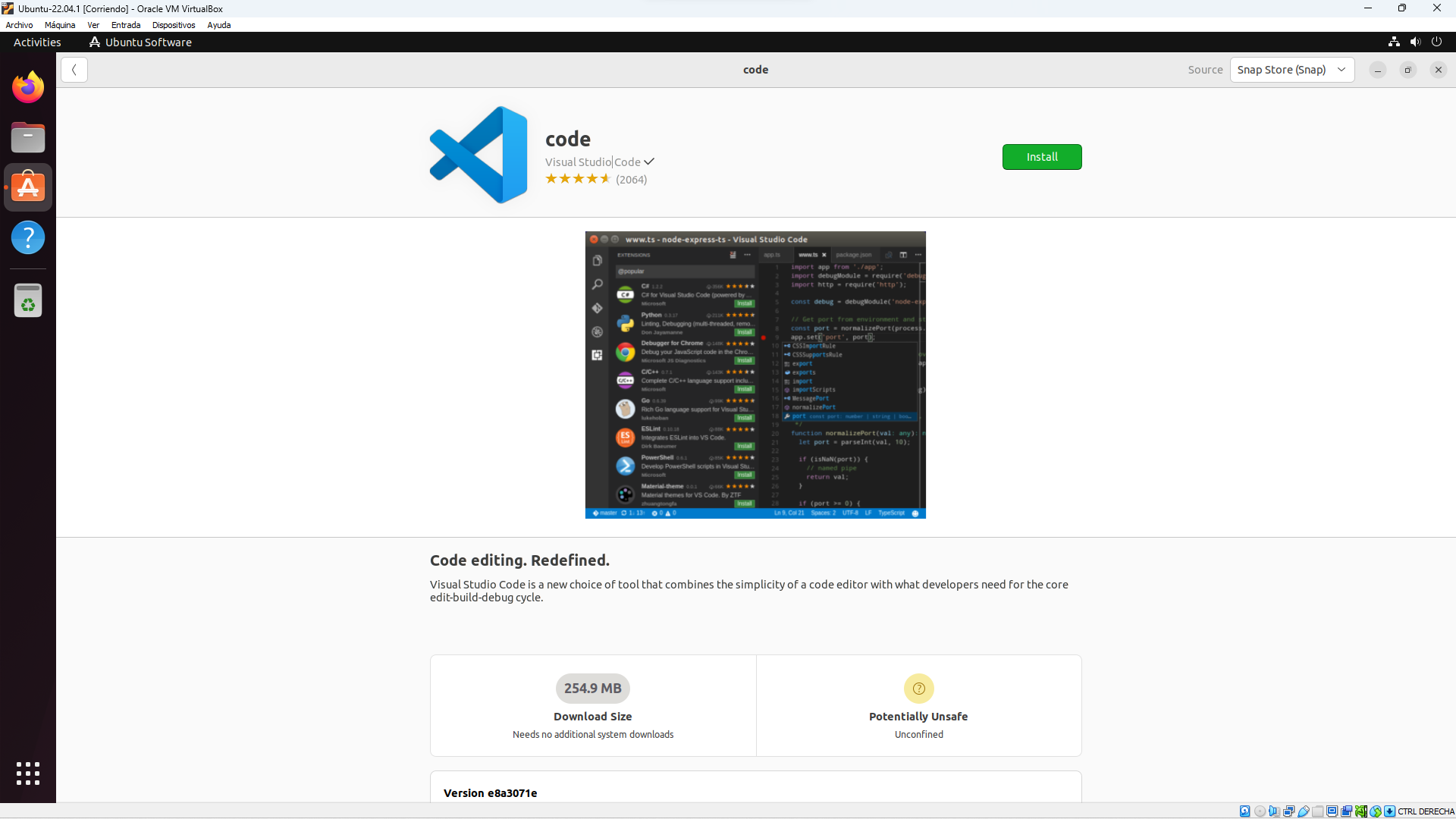Open the Snap Store source dropdown

[1292, 70]
